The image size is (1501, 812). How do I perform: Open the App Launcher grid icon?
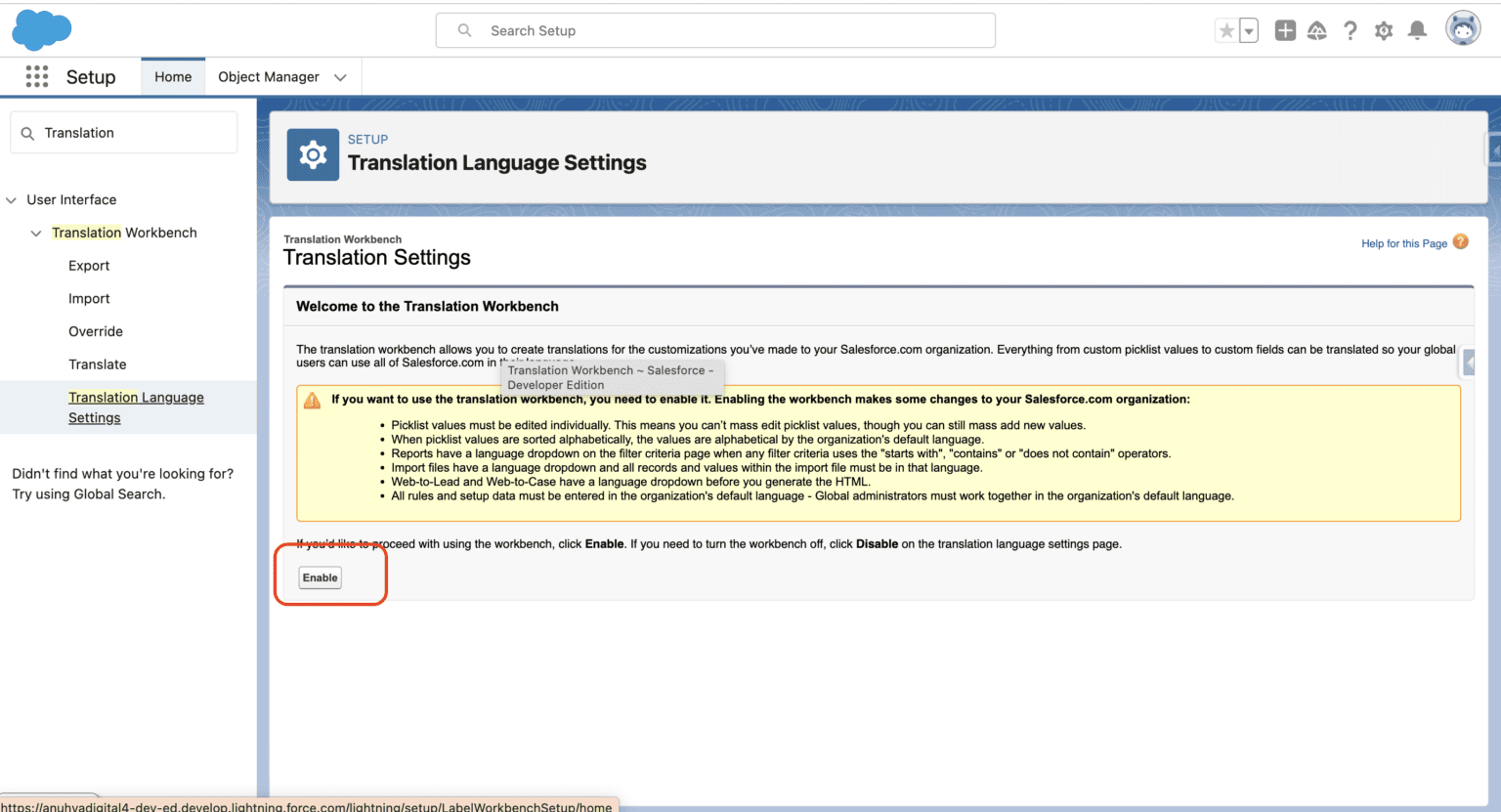[x=36, y=76]
